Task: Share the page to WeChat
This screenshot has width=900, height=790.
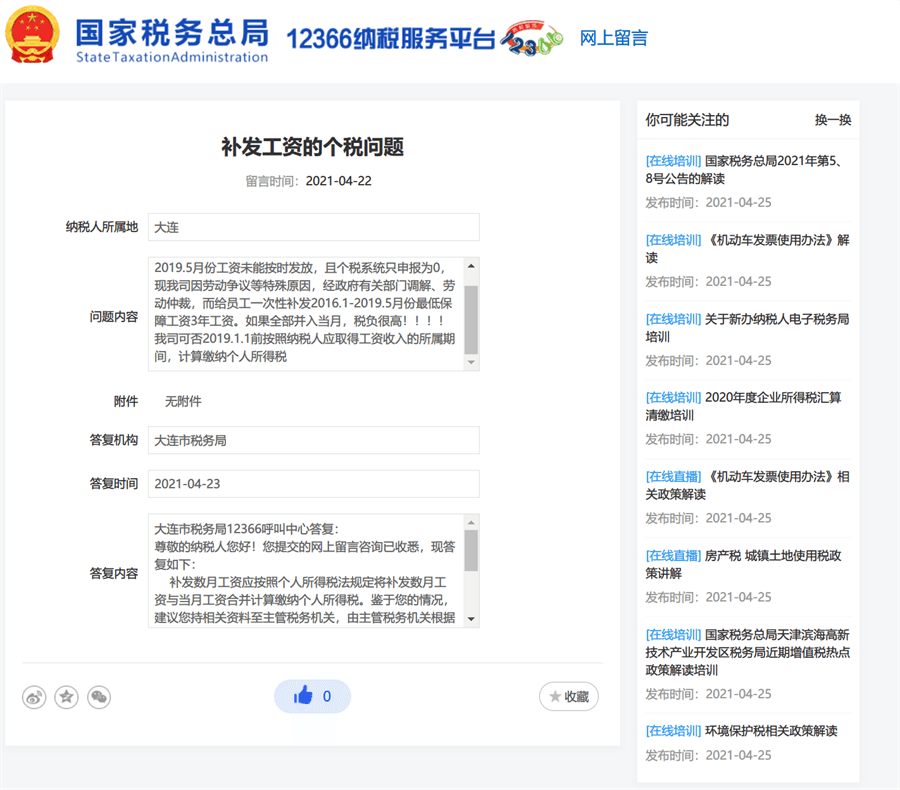Action: tap(99, 697)
